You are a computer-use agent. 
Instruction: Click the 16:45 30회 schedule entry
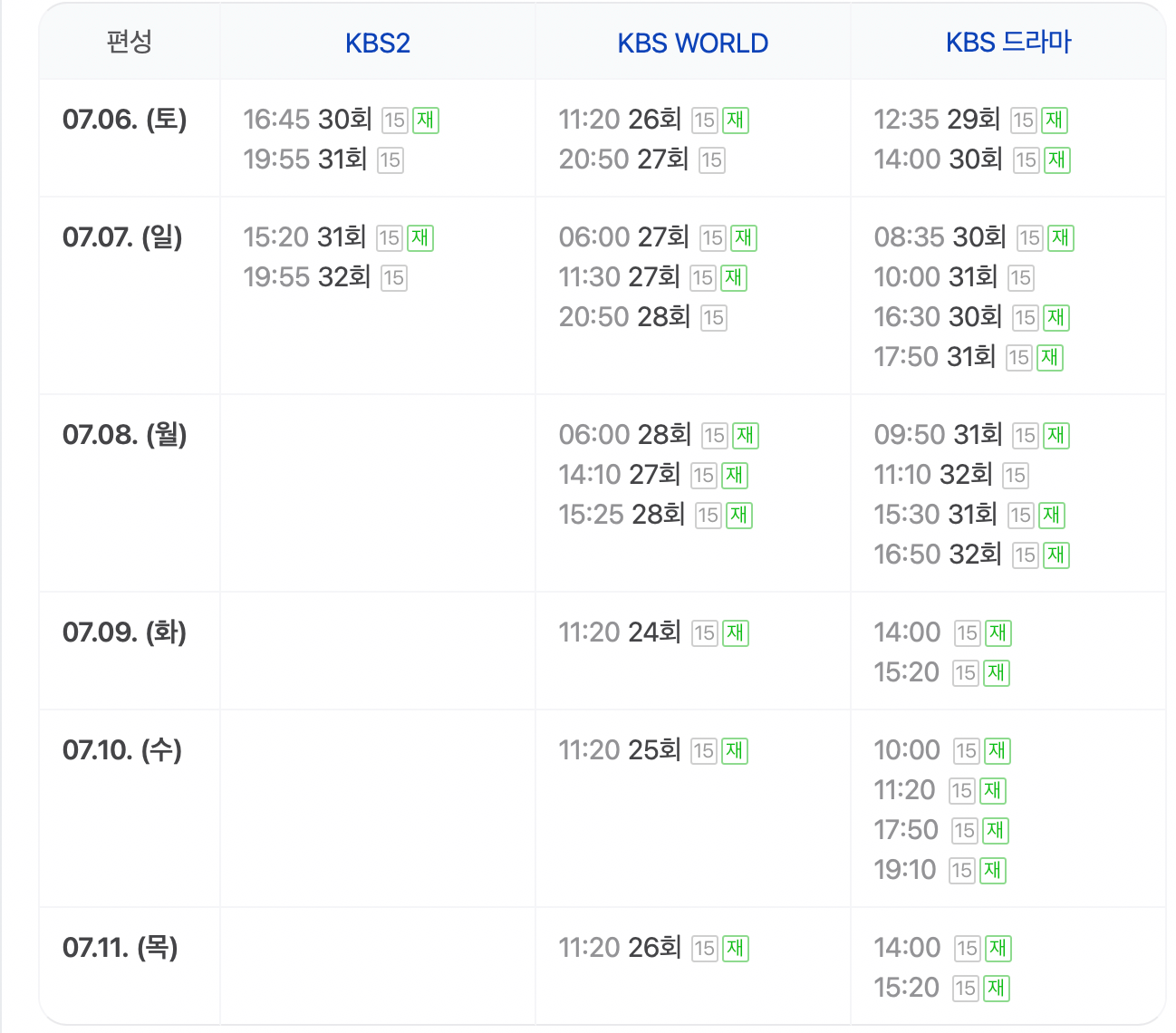[308, 120]
